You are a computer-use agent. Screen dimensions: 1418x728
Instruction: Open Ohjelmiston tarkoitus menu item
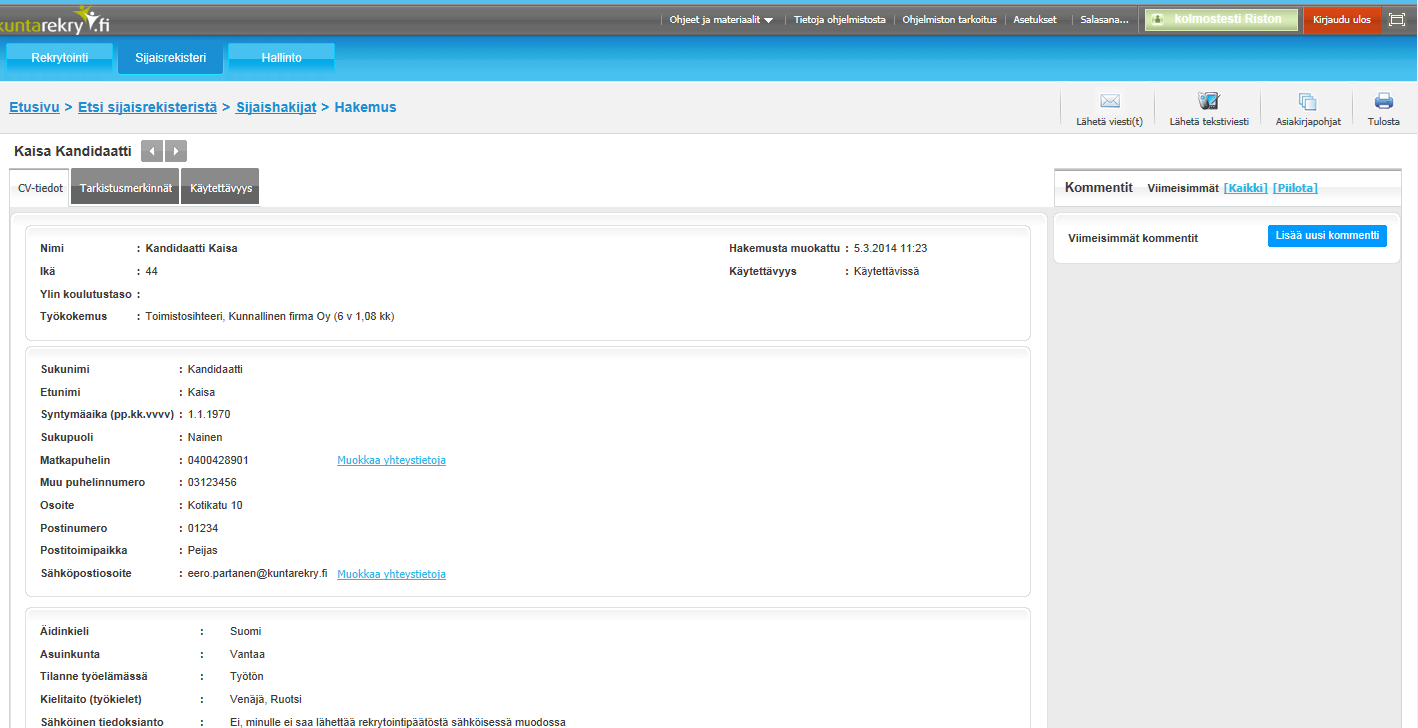[x=949, y=19]
